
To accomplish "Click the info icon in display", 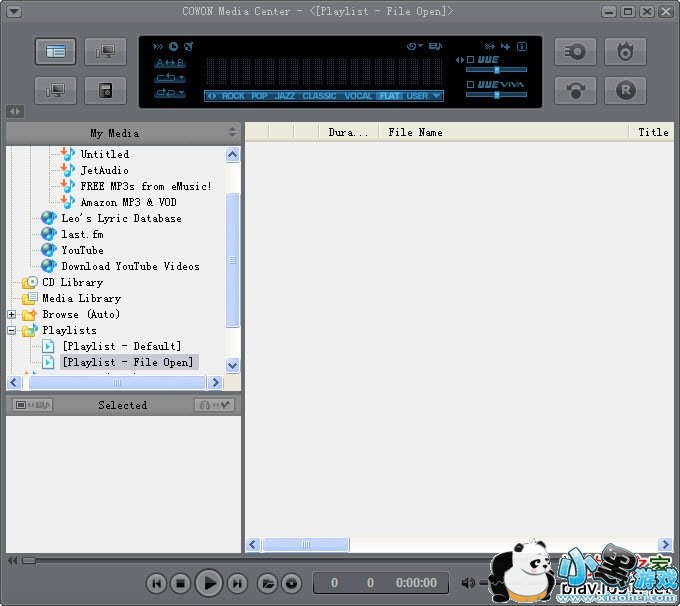I will click(522, 46).
